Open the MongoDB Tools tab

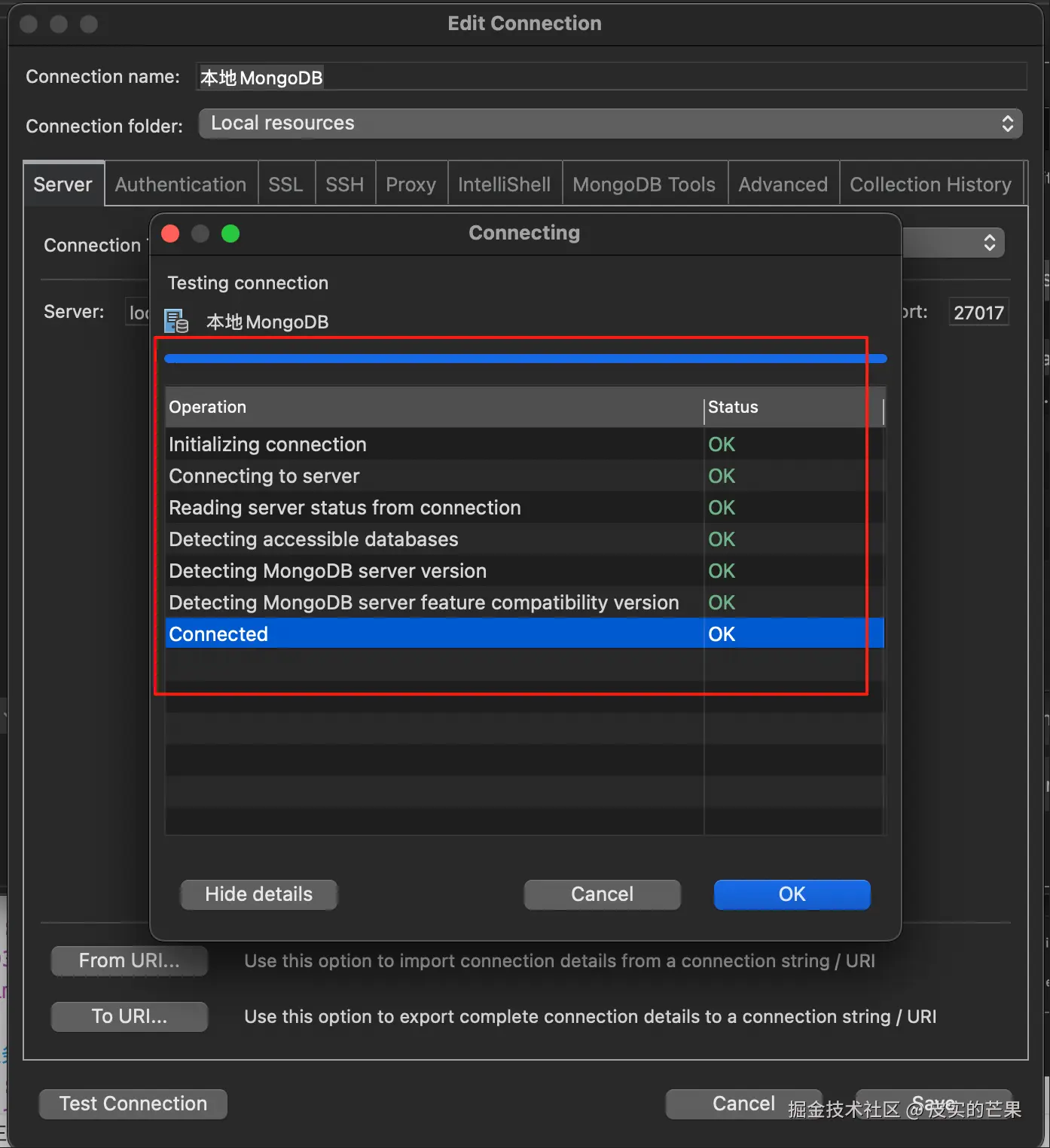click(x=644, y=184)
